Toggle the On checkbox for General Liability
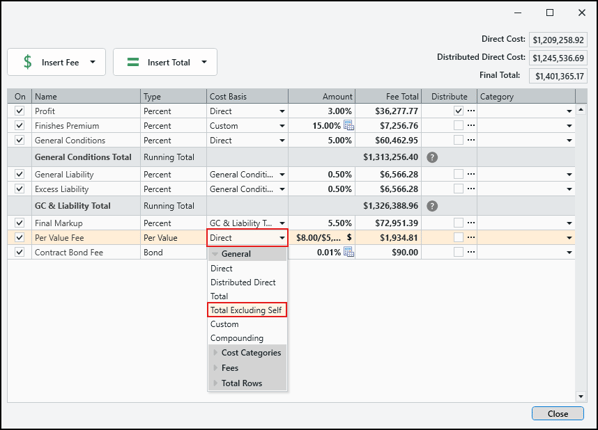Screen dimensions: 598x430 [x=19, y=174]
